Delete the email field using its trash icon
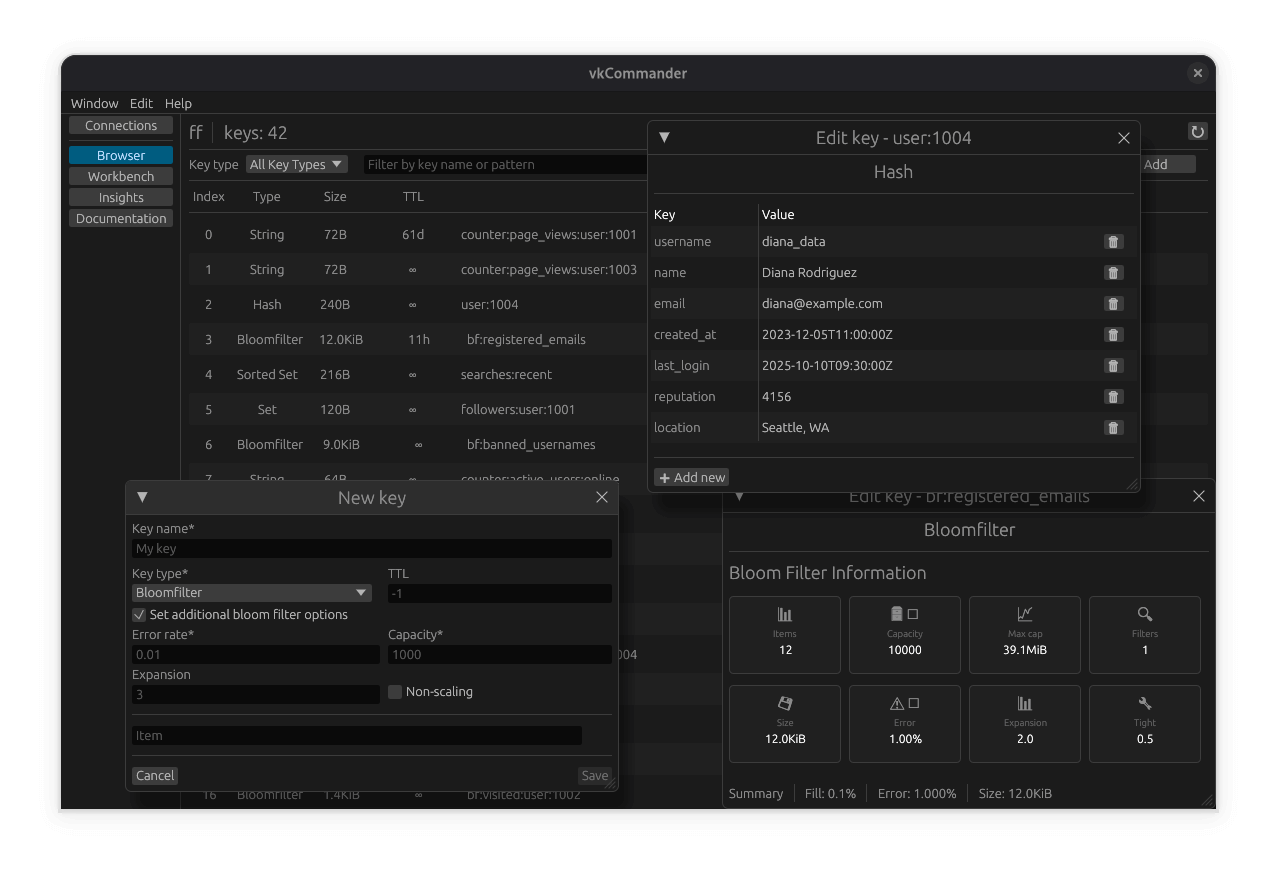 1113,303
